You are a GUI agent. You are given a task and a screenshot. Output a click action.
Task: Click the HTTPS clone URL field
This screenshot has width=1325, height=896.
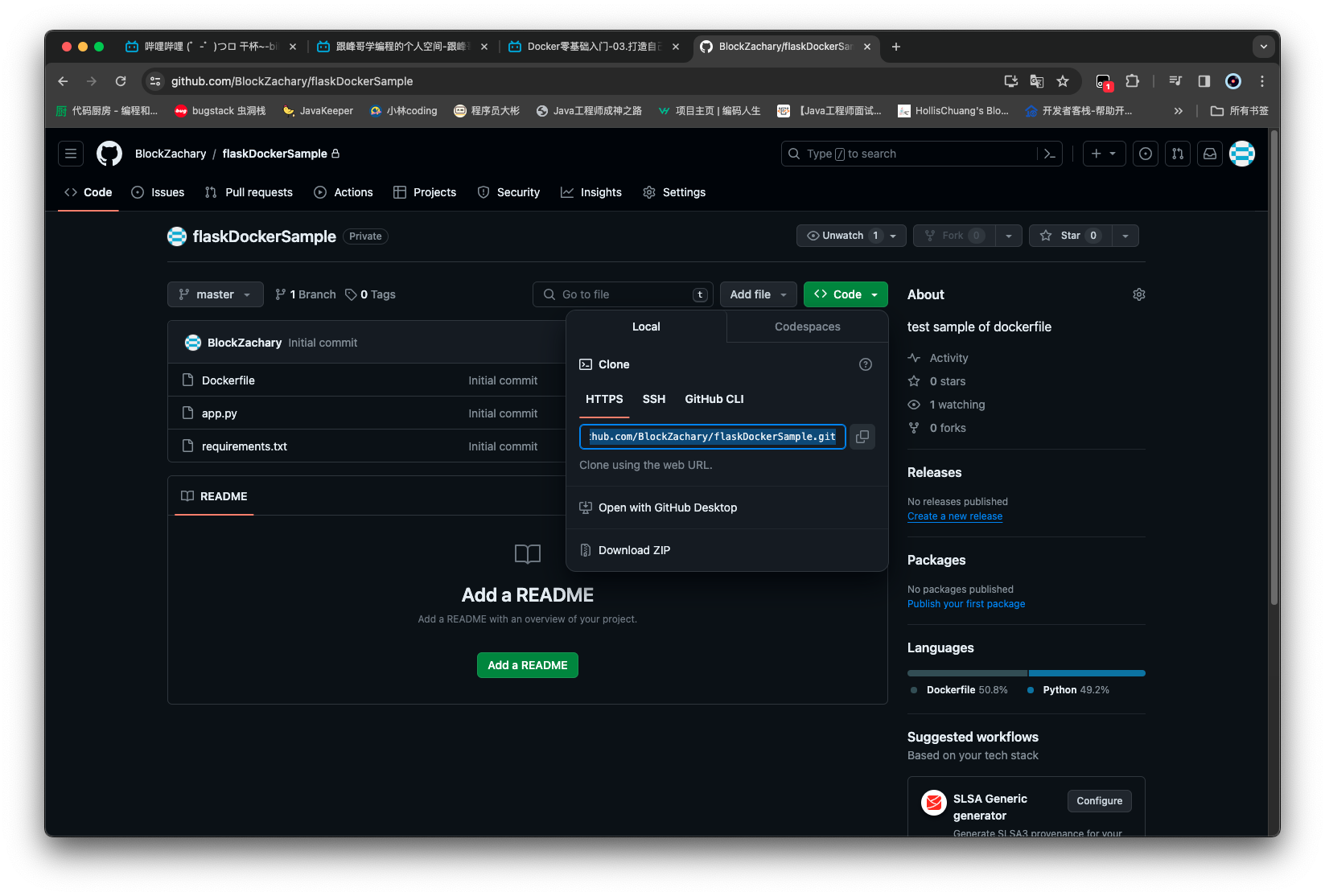713,437
